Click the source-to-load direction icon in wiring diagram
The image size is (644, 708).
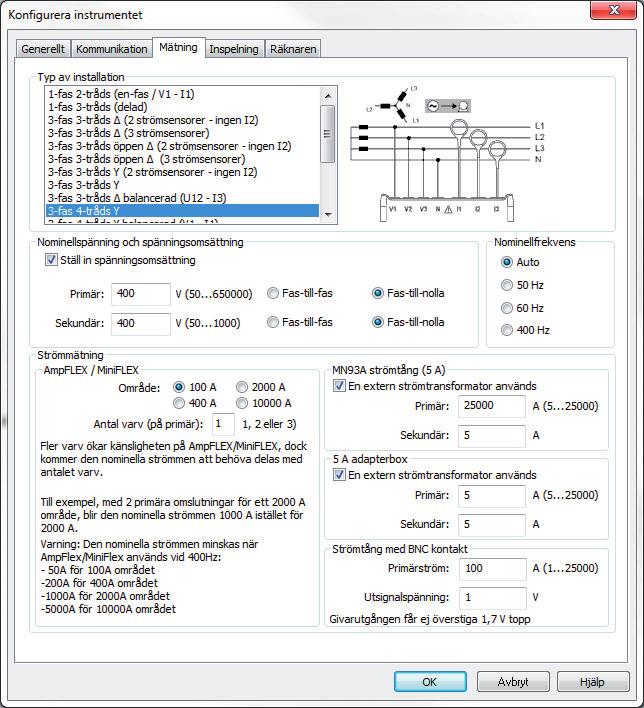(448, 106)
